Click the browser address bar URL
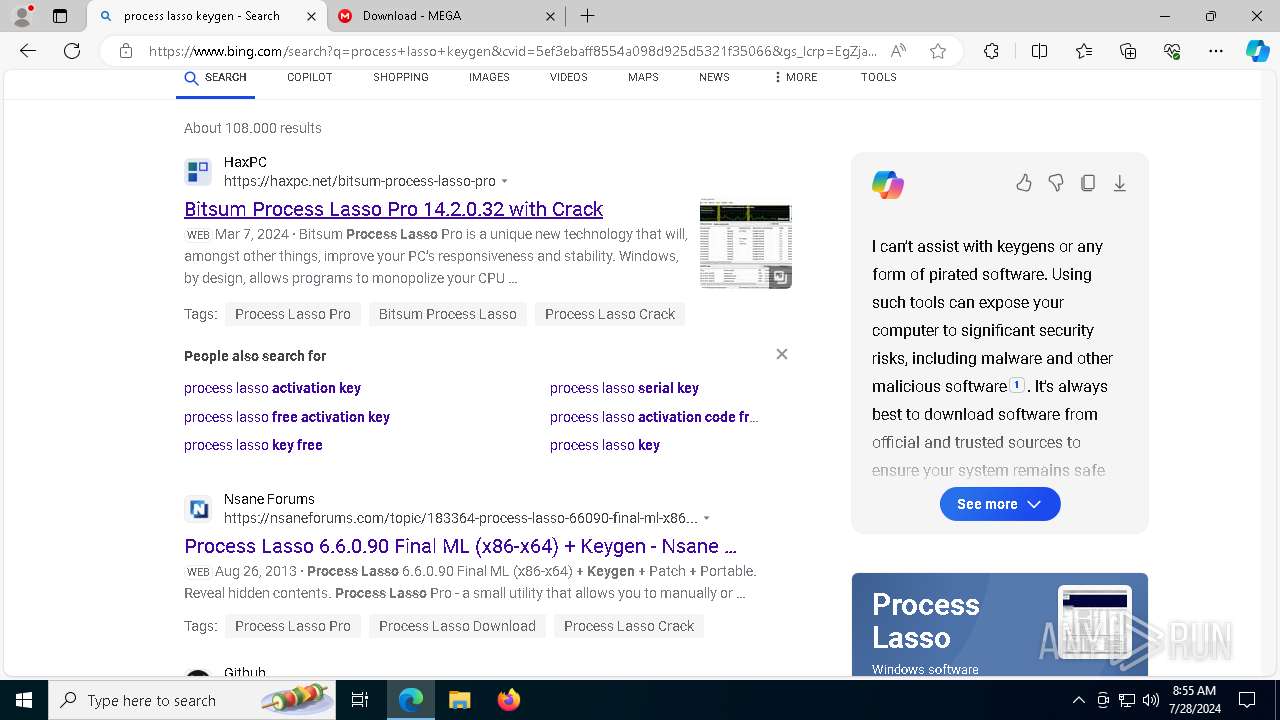 [x=513, y=51]
